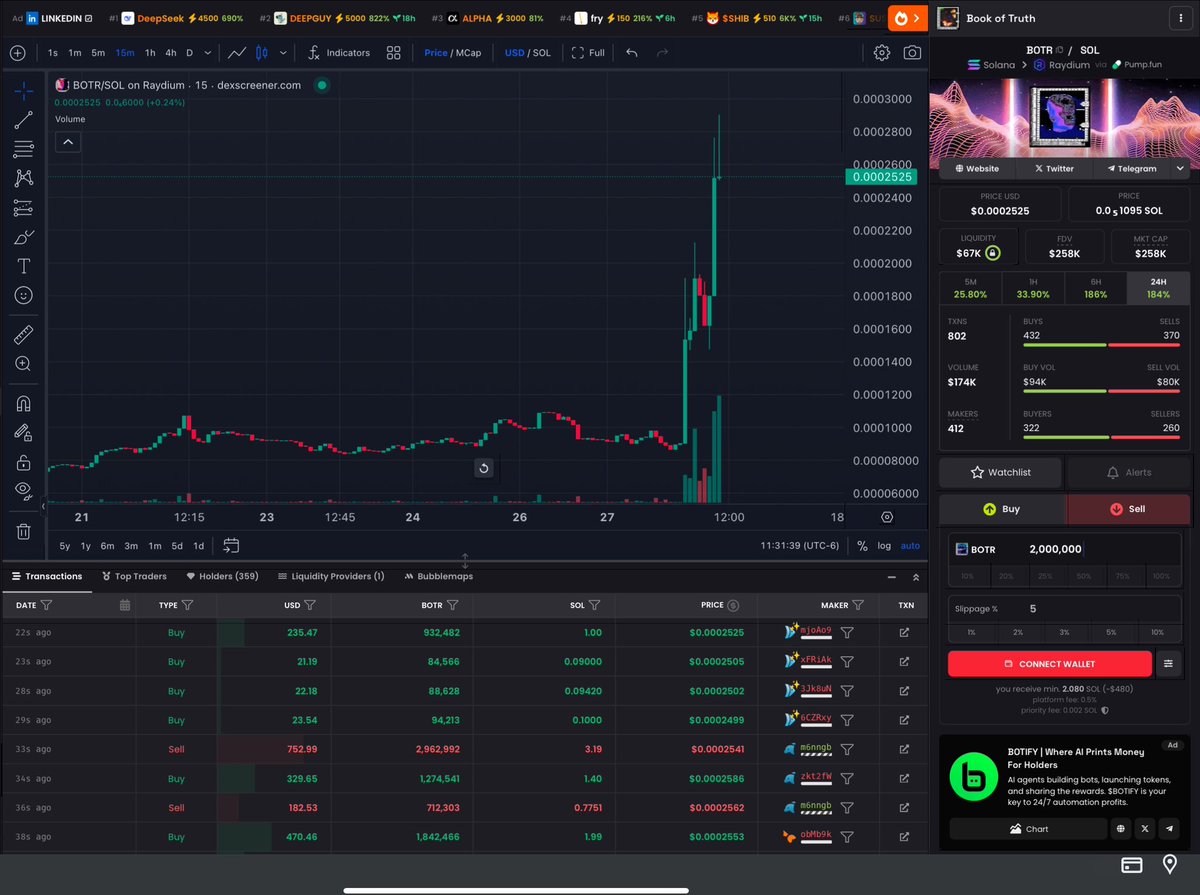Image resolution: width=1200 pixels, height=895 pixels.
Task: Open price Alerts
Action: [x=1129, y=472]
